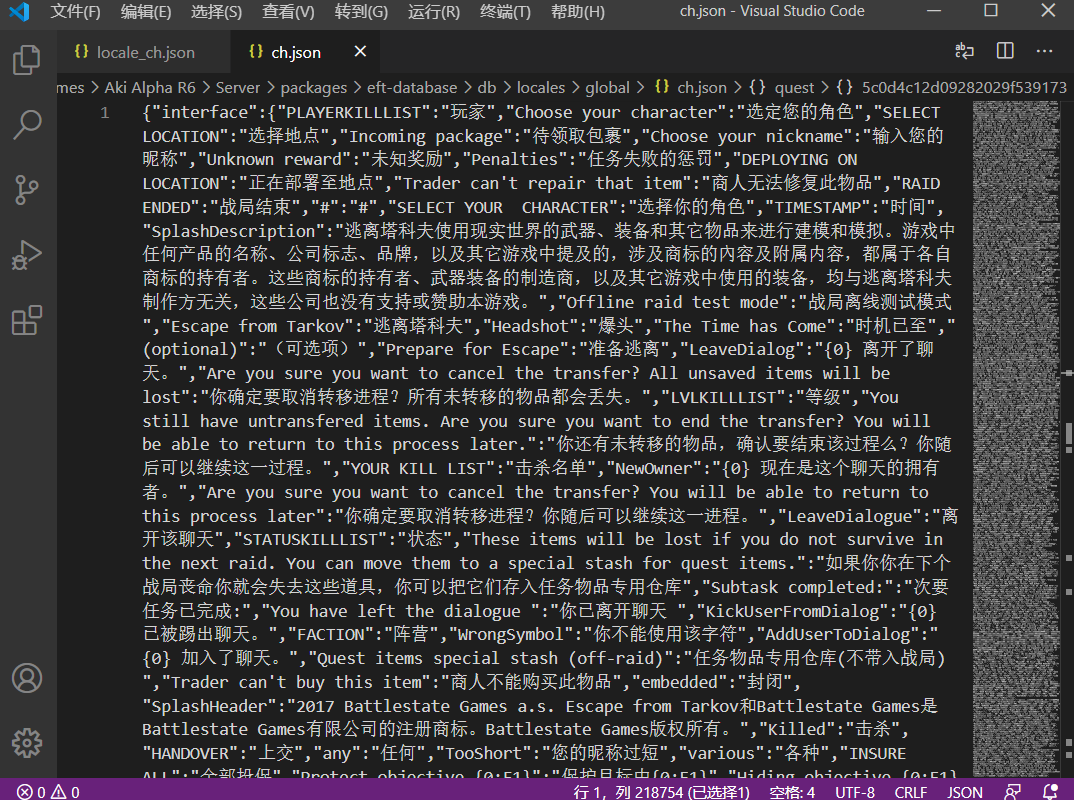Expand the locales breadcrumb
The image size is (1074, 800).
click(541, 88)
